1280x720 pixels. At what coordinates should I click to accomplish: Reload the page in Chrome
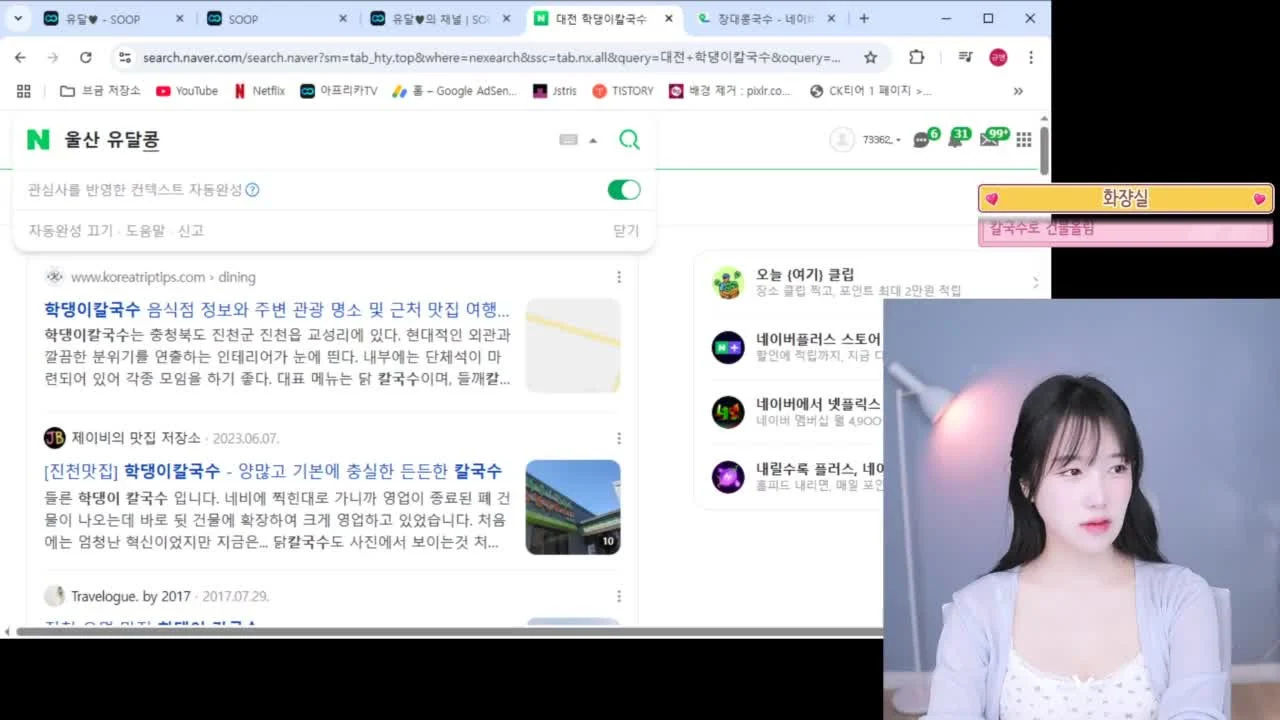tap(85, 57)
